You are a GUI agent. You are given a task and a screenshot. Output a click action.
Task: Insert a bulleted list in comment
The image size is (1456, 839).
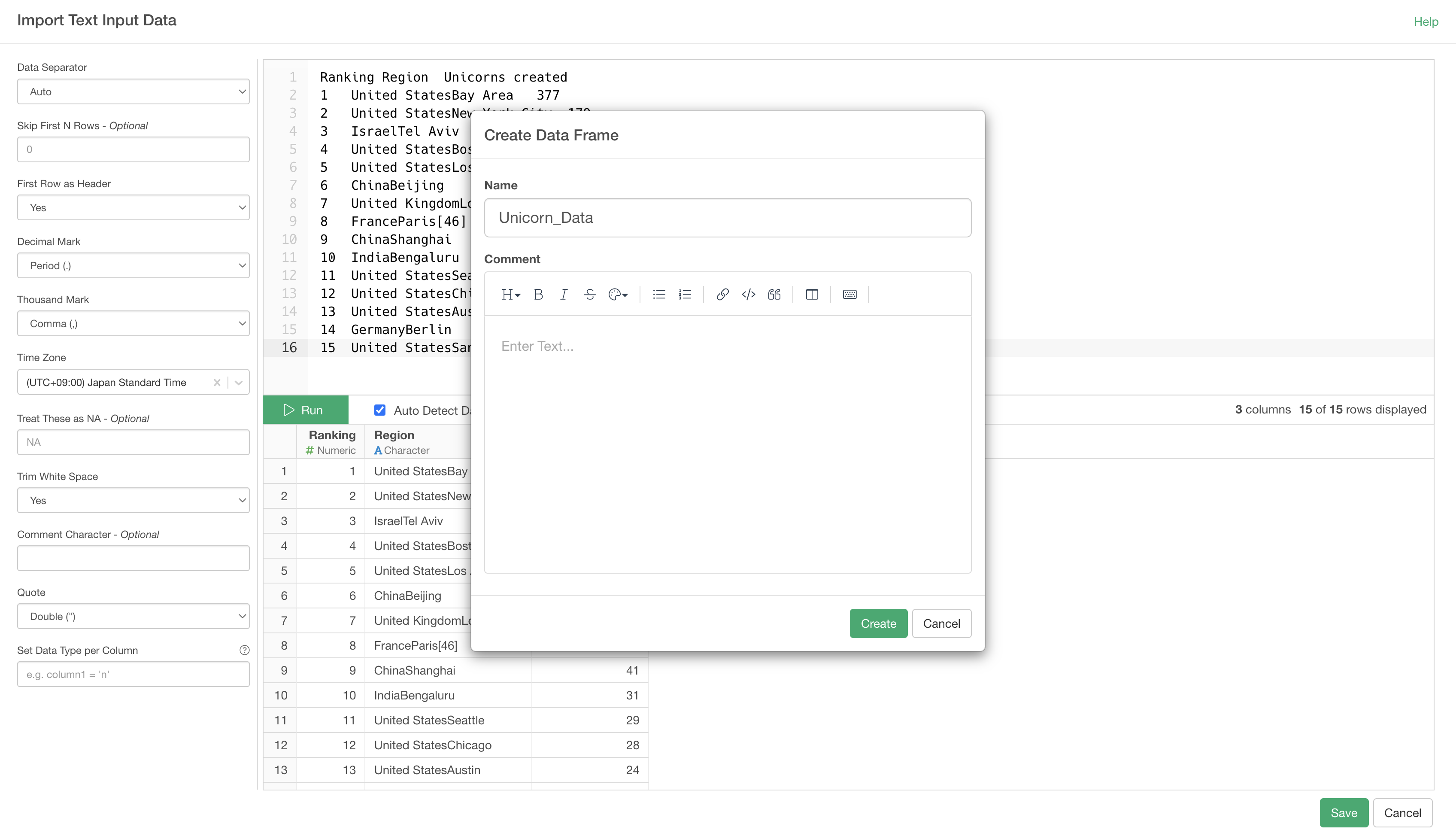coord(659,295)
